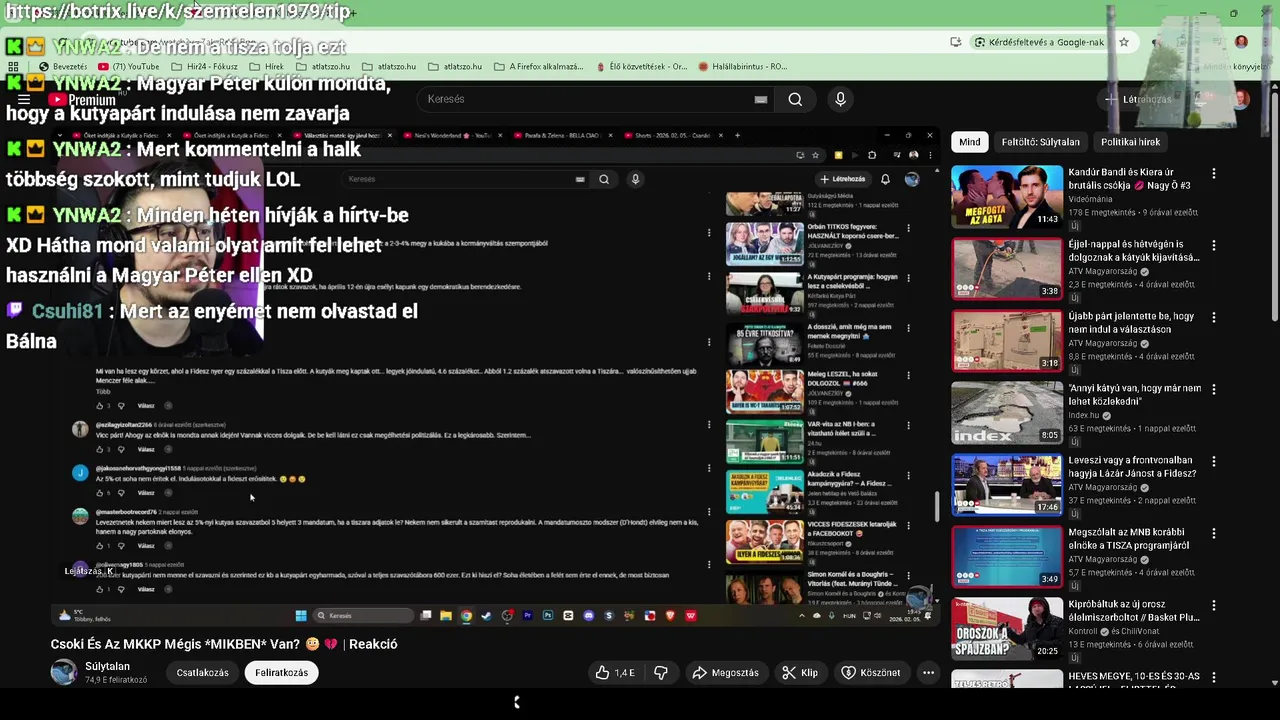Open the Súlytalan channel avatar
1280x720 pixels.
[x=64, y=672]
